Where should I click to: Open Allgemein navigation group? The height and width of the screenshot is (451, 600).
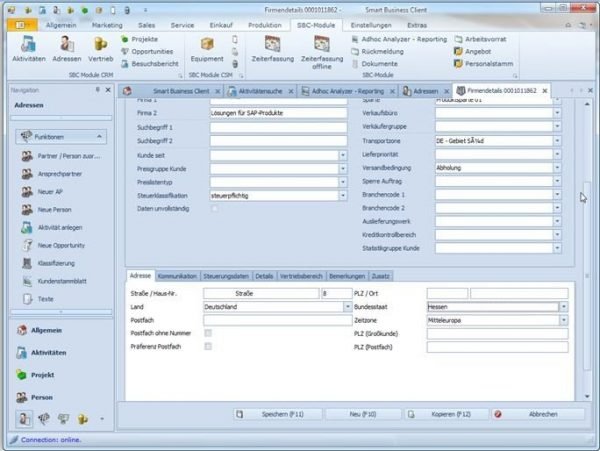tap(39, 331)
